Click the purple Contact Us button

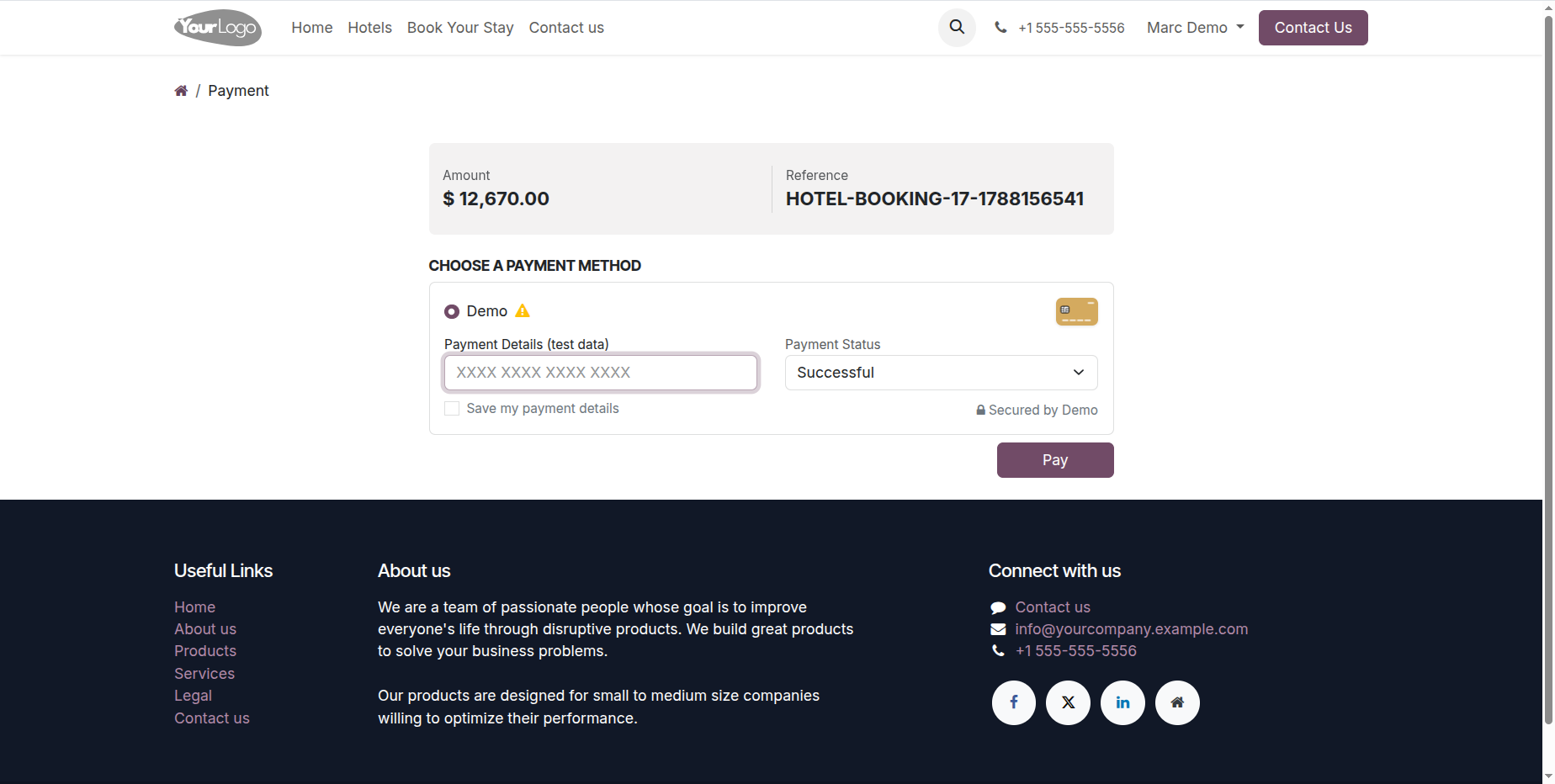tap(1313, 28)
